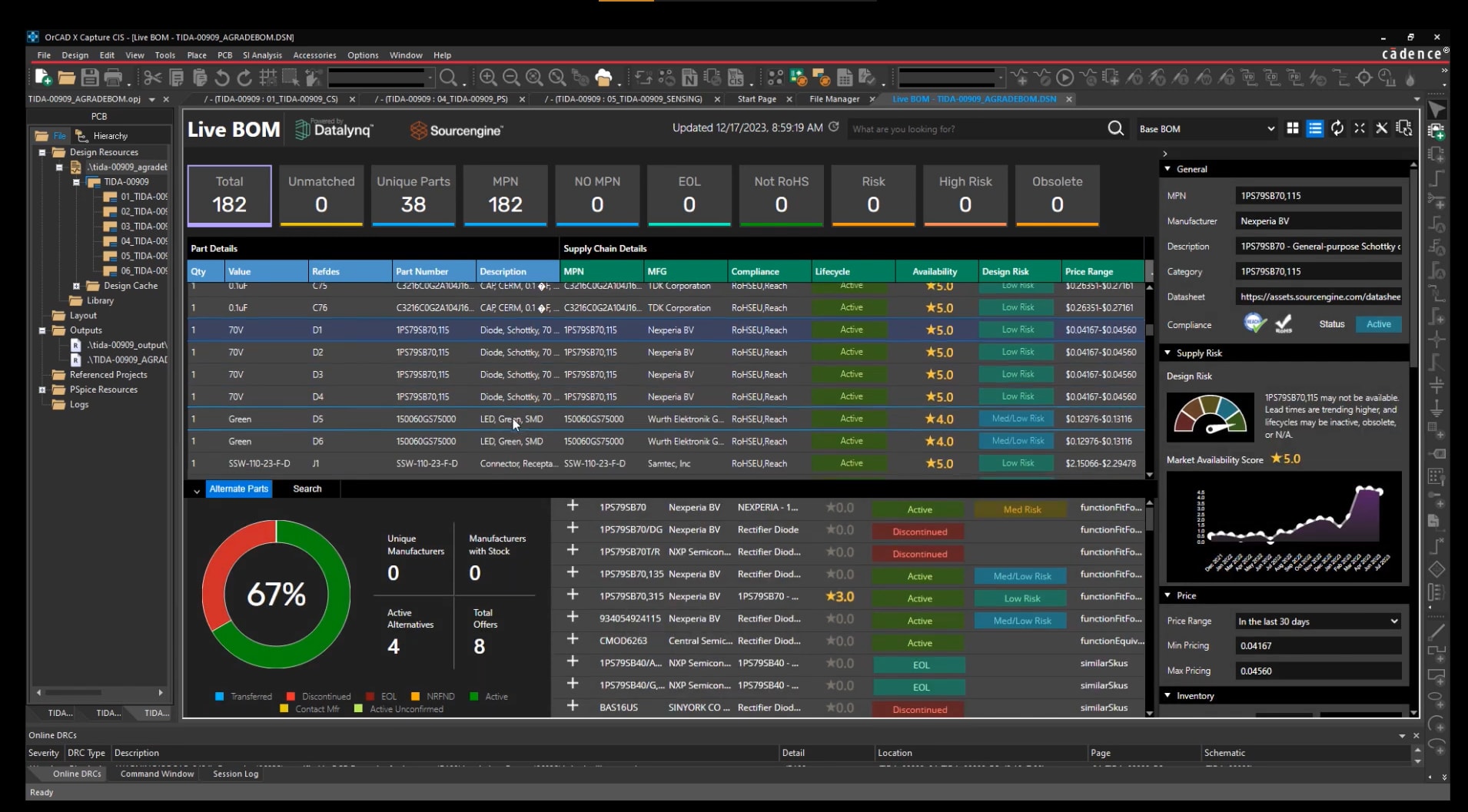Click the voltage marker probe icon
1468x812 pixels.
tap(1134, 78)
